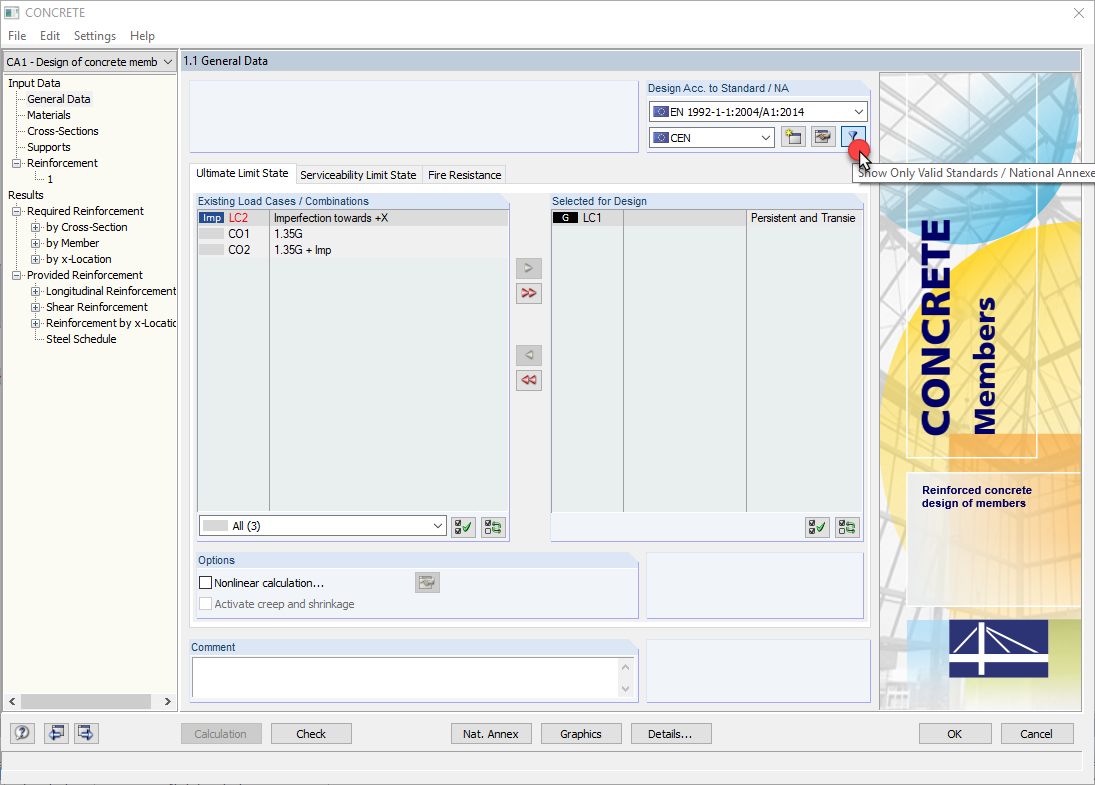Open Help with the question mark icon

[x=21, y=733]
